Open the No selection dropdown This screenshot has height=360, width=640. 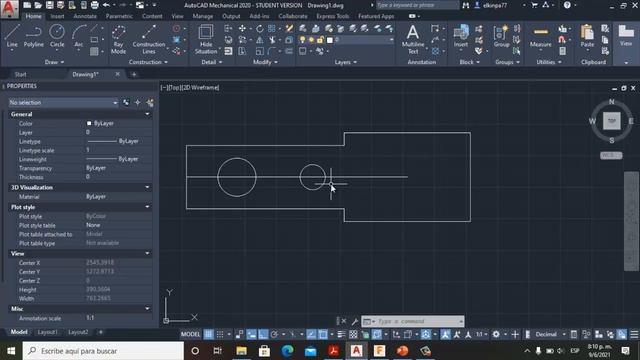click(64, 102)
